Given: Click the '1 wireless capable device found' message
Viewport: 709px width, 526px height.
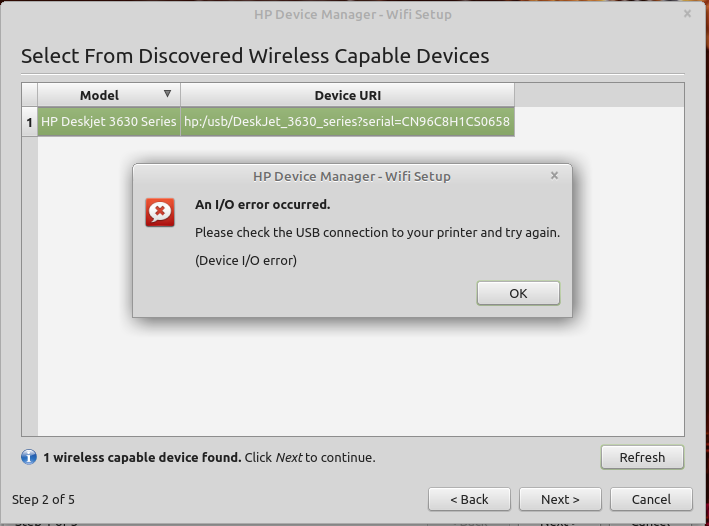Looking at the screenshot, I should click(x=142, y=457).
